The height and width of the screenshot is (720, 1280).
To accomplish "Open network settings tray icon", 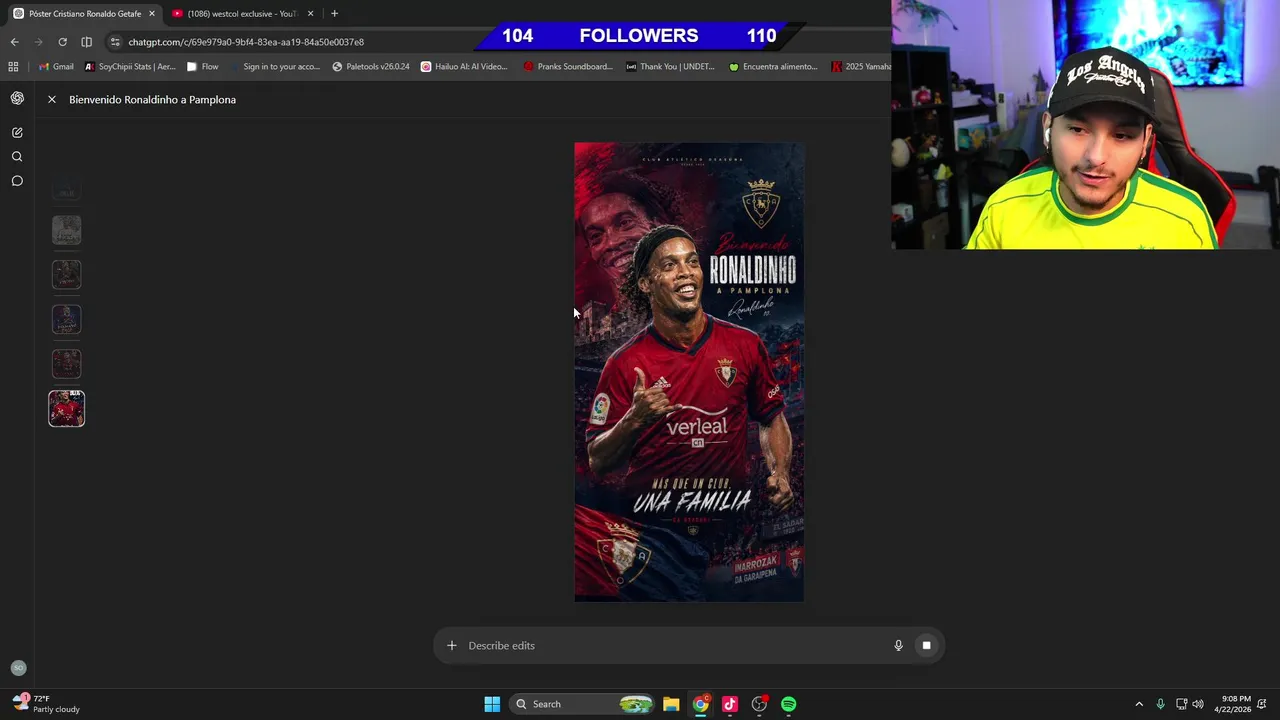I will click(1181, 704).
